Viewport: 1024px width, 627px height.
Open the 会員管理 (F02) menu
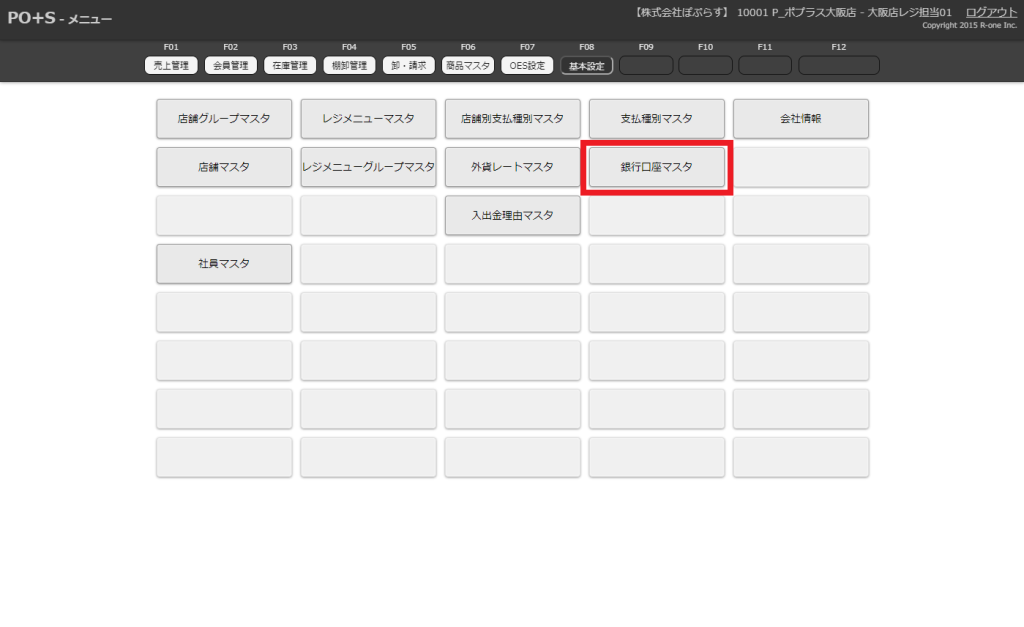coord(230,66)
